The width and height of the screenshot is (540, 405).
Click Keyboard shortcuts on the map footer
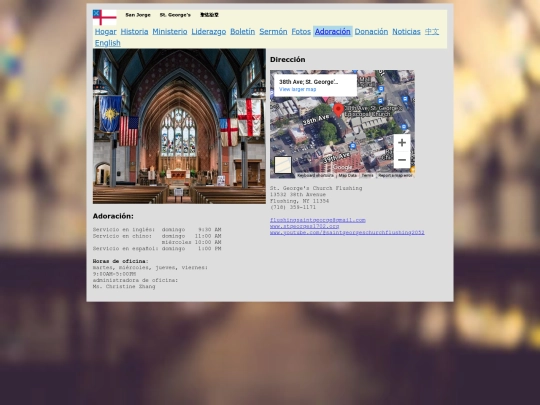coord(315,175)
